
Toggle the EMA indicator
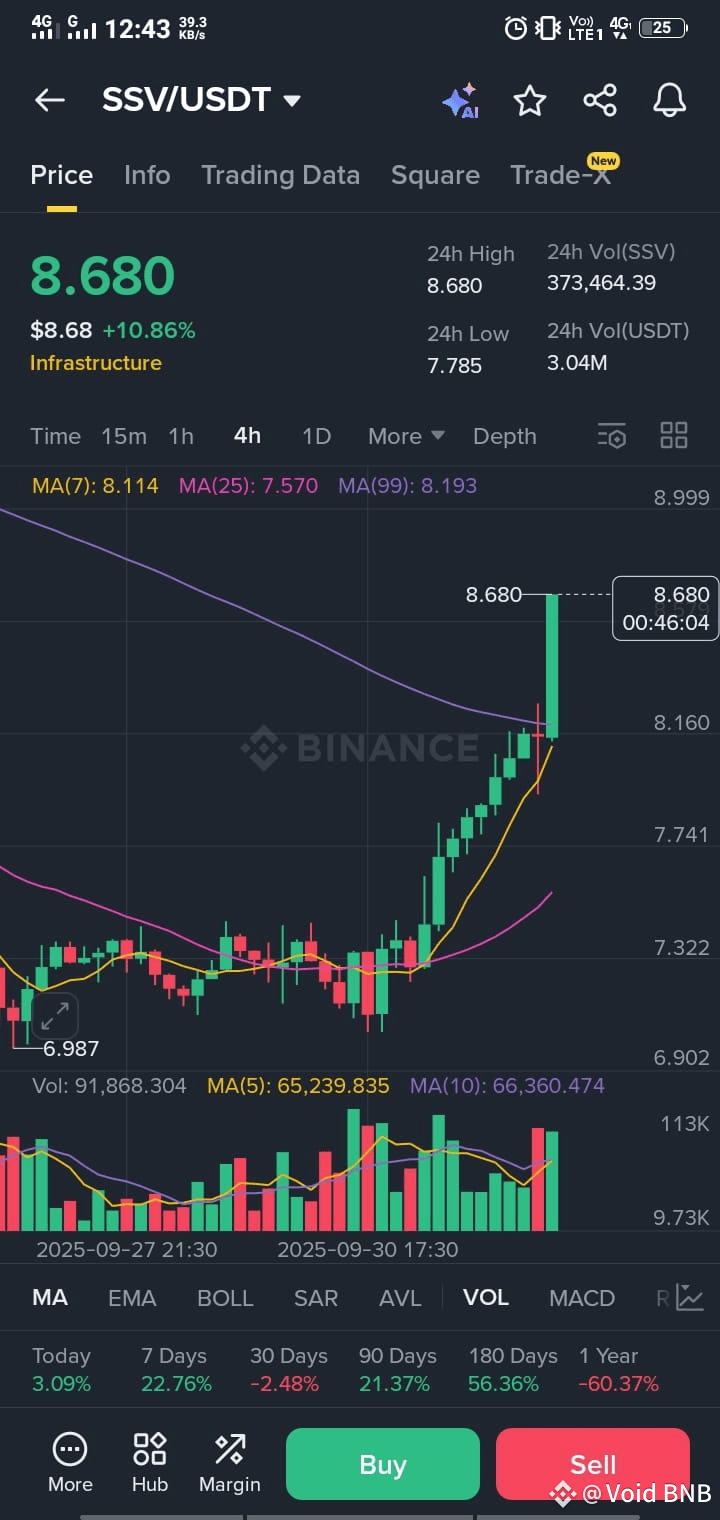click(132, 1298)
